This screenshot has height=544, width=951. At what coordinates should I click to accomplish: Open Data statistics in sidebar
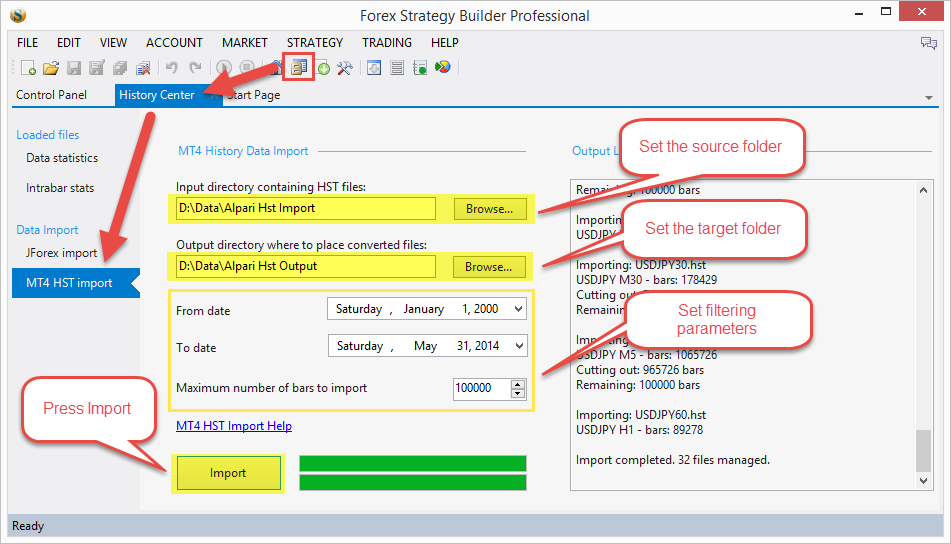(x=62, y=158)
